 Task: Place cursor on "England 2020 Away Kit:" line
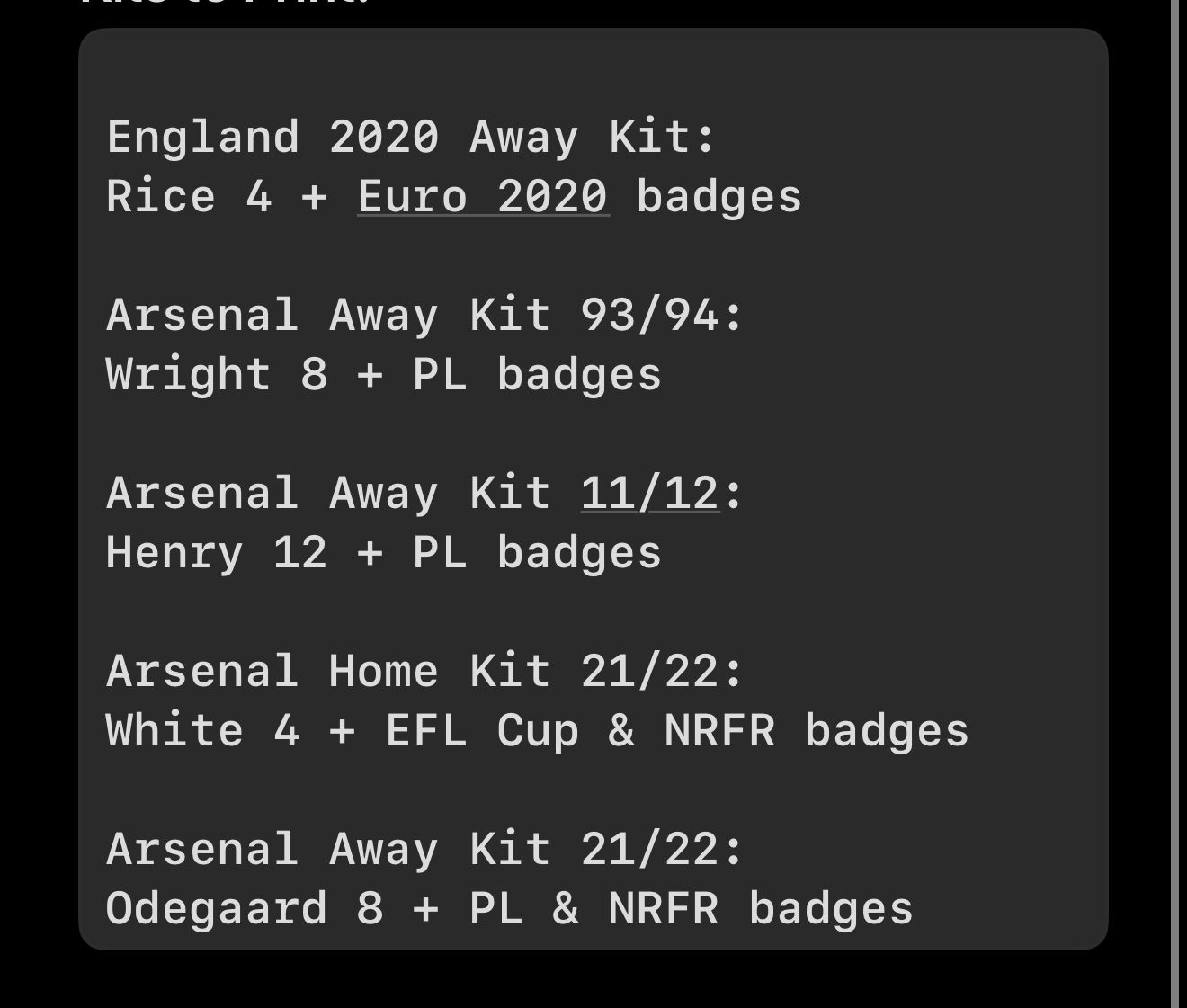(411, 138)
